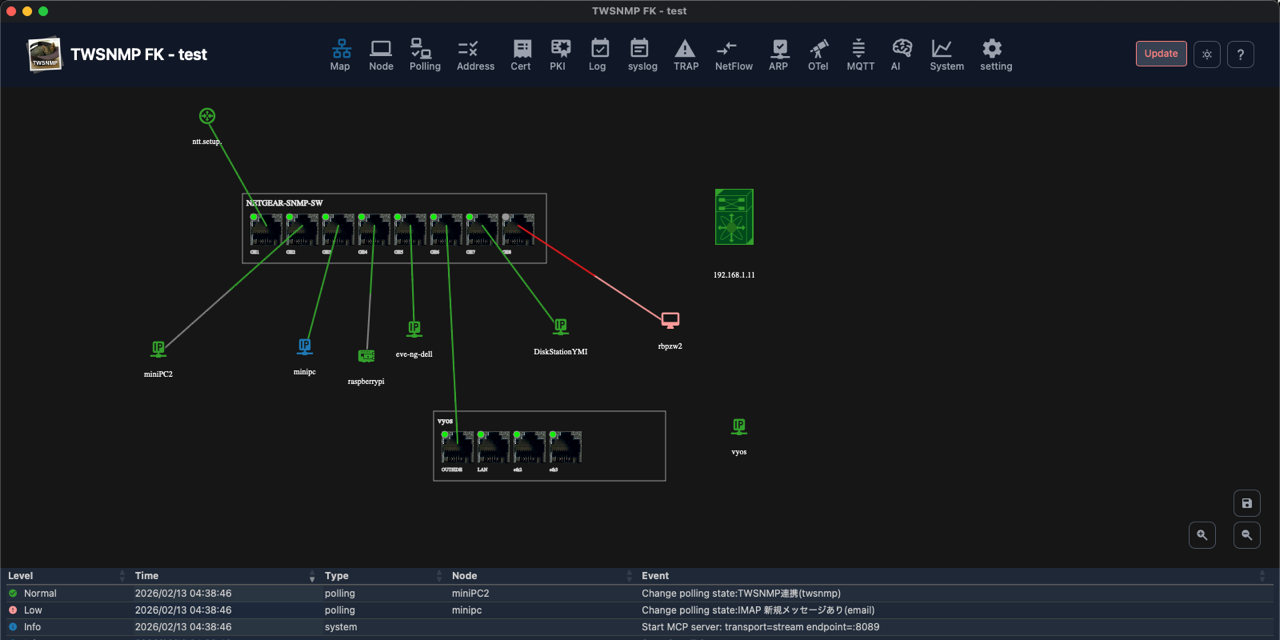Open the ARP watch view
The width and height of the screenshot is (1280, 640).
(778, 54)
